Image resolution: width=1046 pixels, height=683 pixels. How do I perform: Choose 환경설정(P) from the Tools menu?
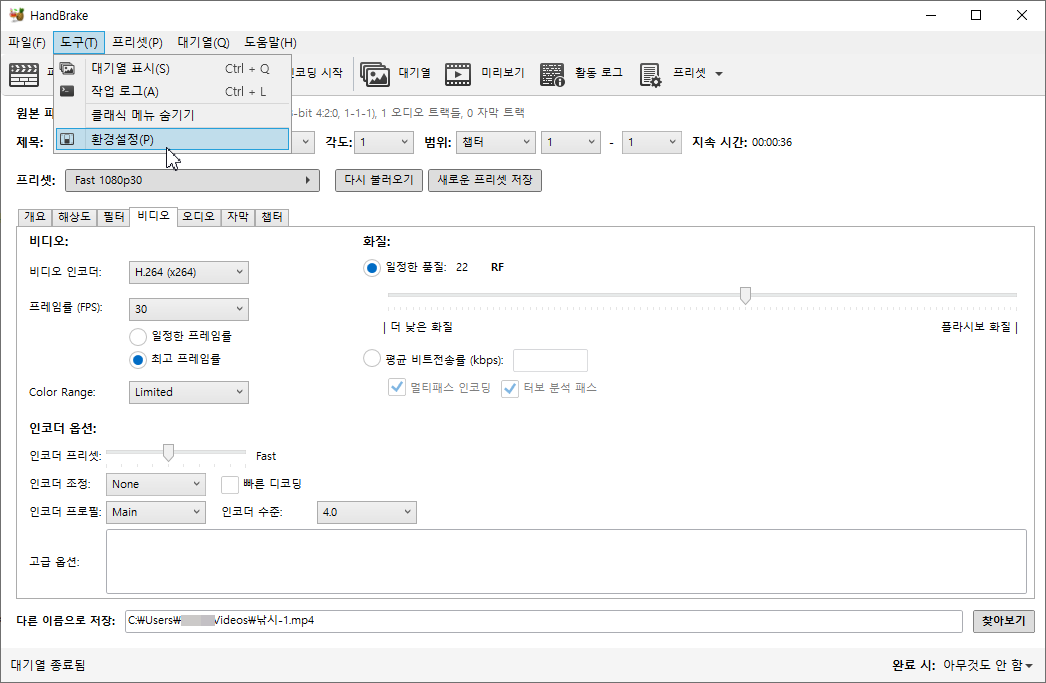[172, 139]
